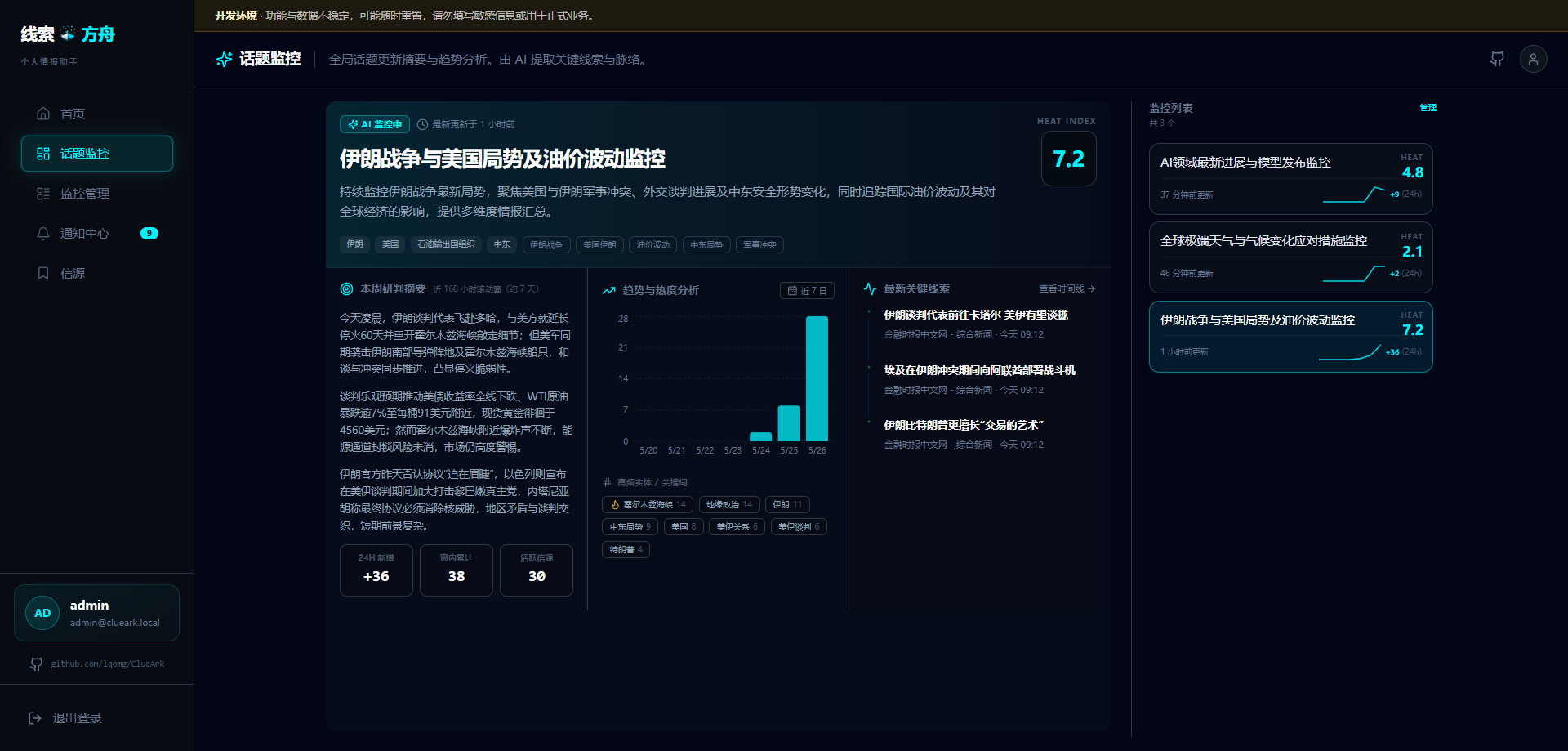Viewport: 1568px width, 751px height.
Task: Select AI领域最新进展与模型发布监控 card
Action: click(x=1290, y=179)
